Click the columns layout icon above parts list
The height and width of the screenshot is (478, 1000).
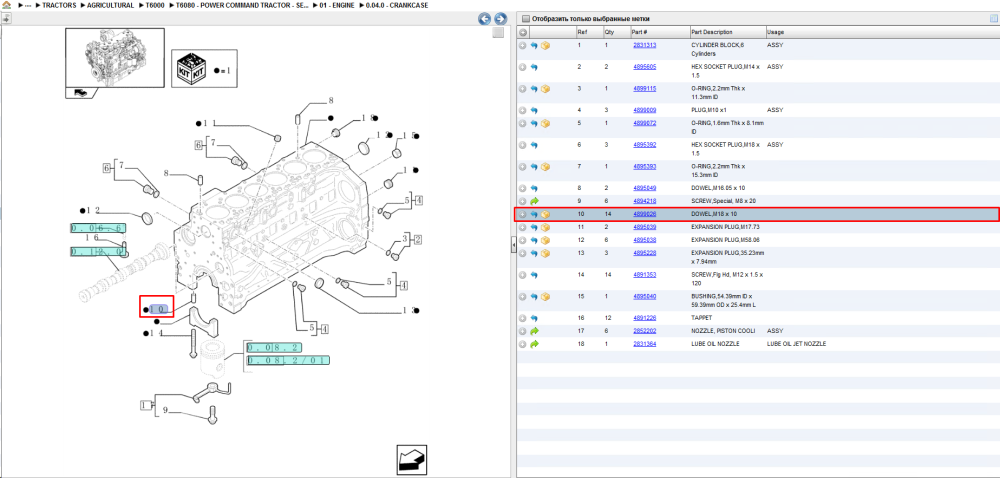(x=993, y=18)
